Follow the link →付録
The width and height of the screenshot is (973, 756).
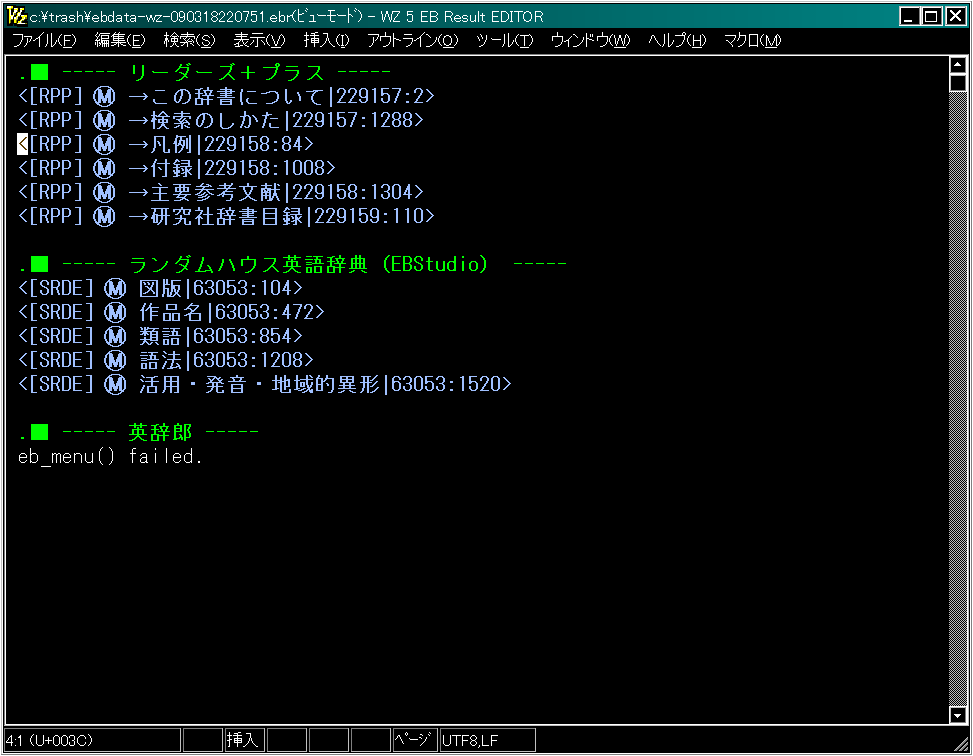[x=160, y=168]
